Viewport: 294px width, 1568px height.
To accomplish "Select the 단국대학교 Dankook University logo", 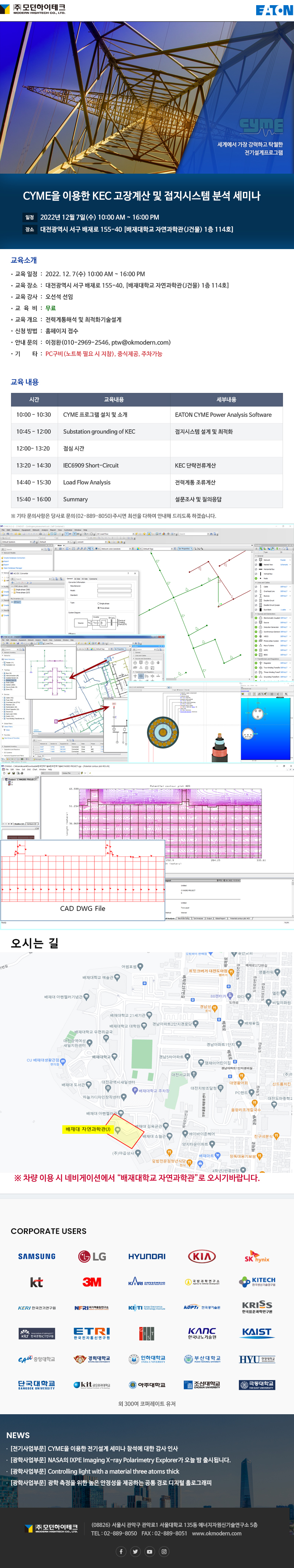I will tap(36, 1385).
